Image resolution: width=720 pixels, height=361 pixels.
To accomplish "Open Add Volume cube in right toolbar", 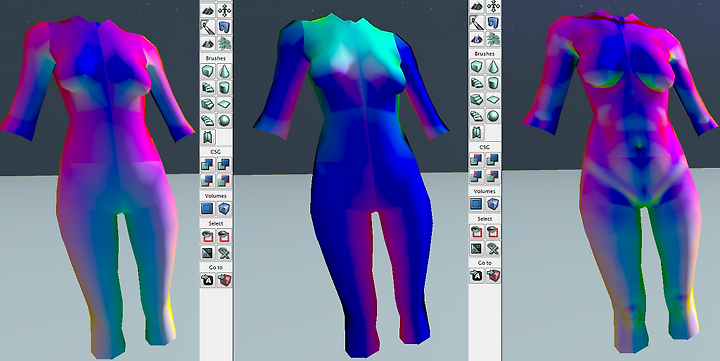I will click(493, 204).
